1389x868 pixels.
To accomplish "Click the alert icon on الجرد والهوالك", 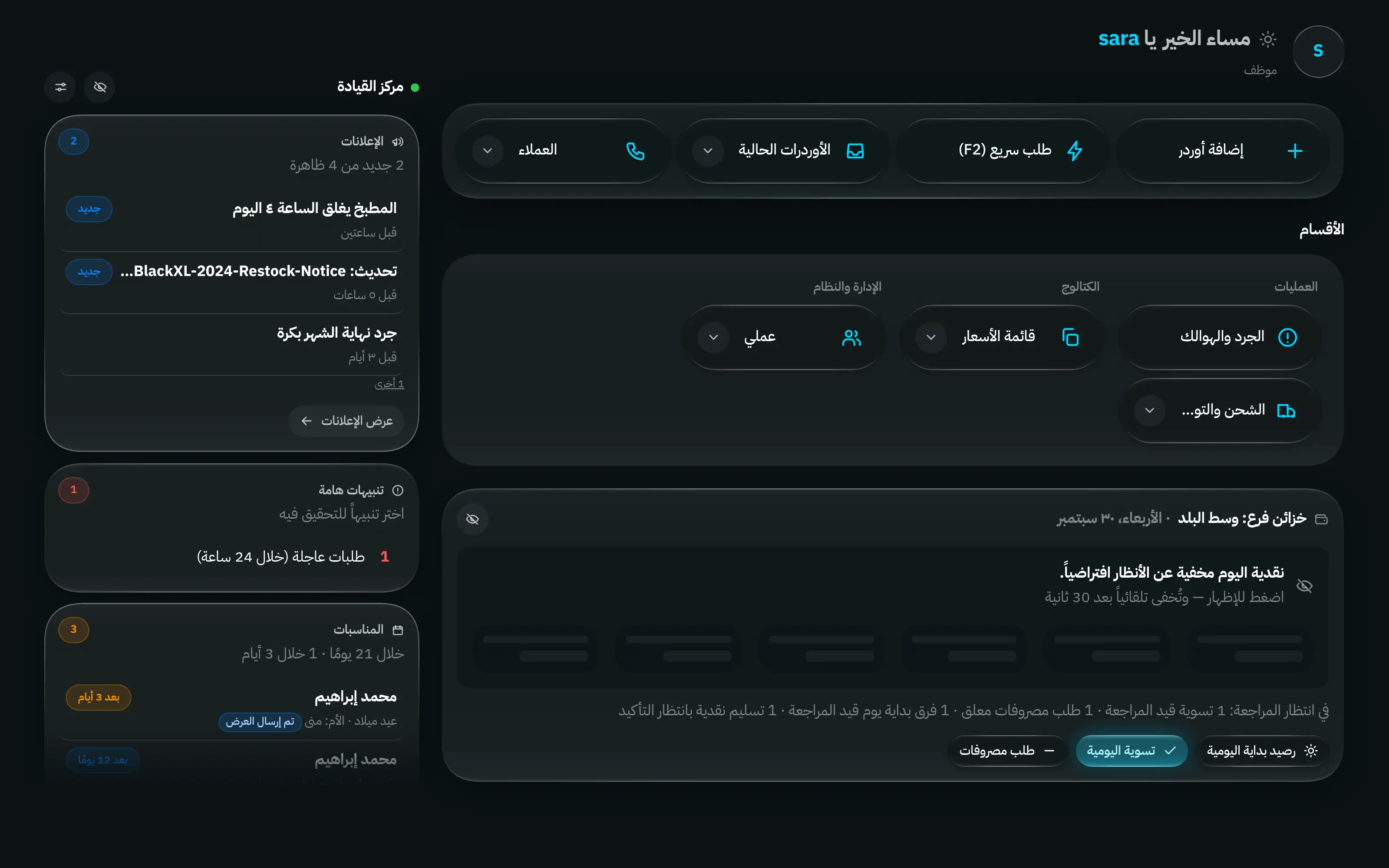I will tap(1287, 338).
